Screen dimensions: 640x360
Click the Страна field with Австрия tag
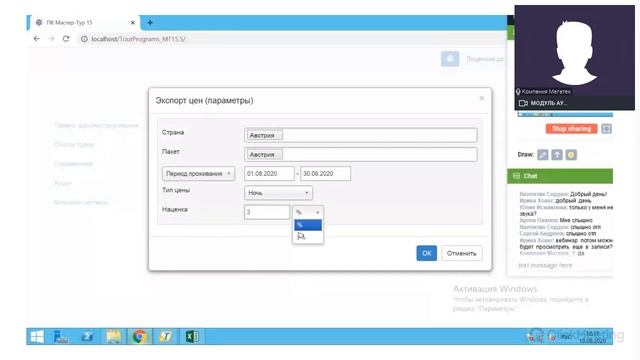tap(360, 135)
